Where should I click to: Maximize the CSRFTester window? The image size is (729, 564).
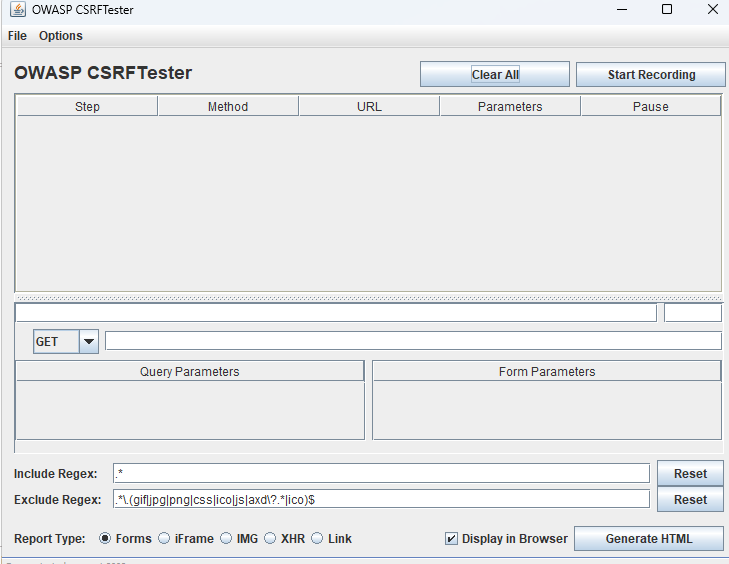[667, 9]
